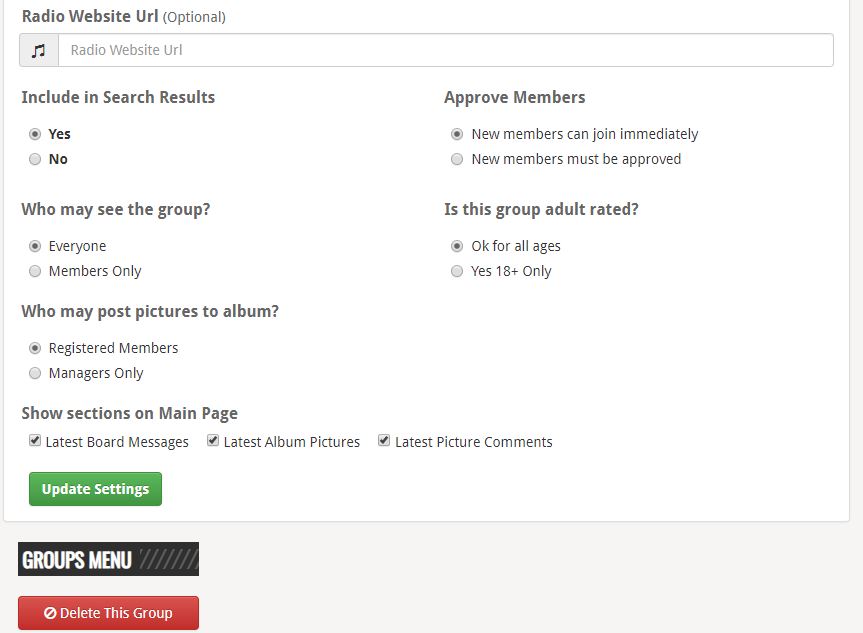Toggle Latest Picture Comments checkbox

pos(384,441)
